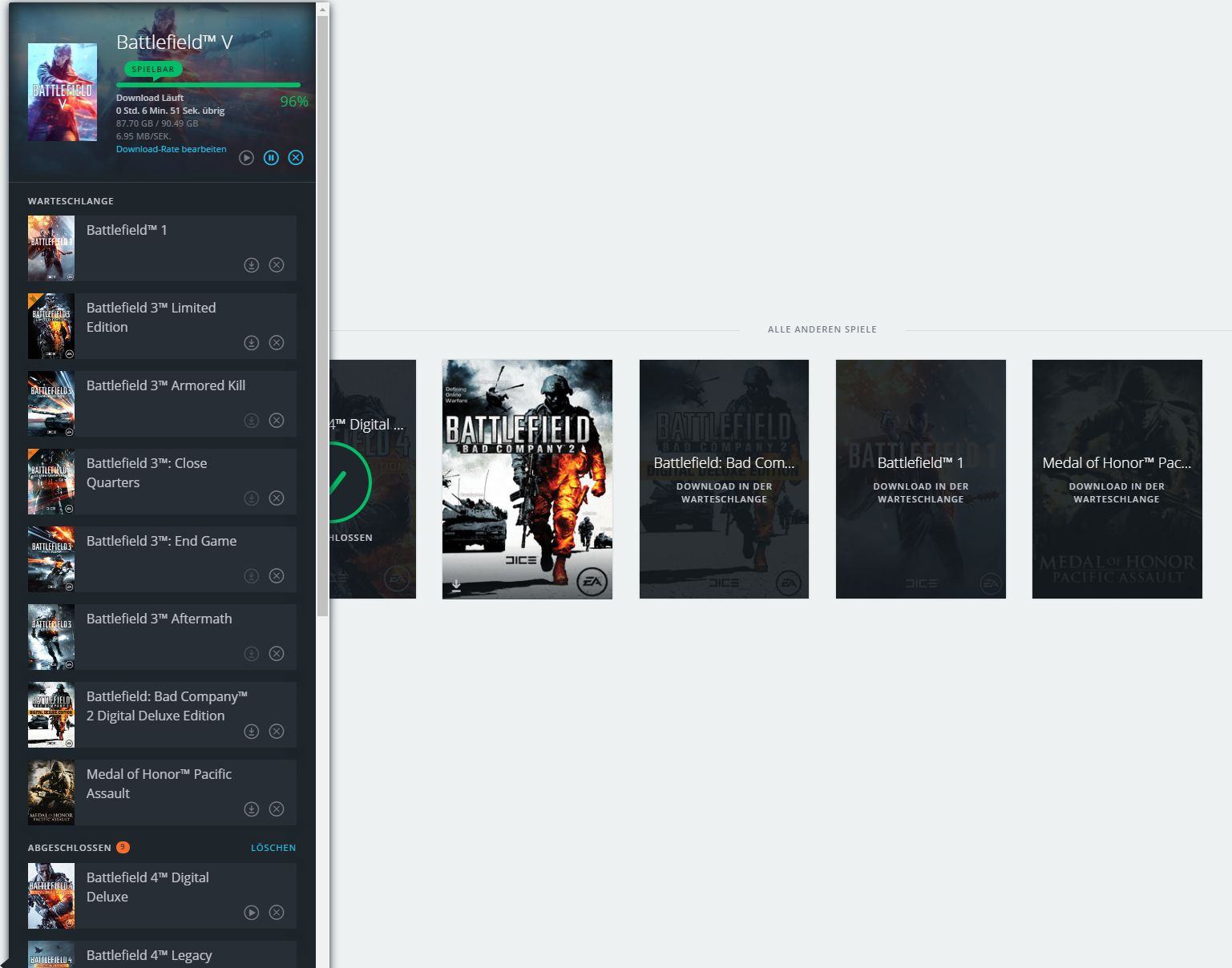This screenshot has width=1232, height=968.
Task: Pause the Battlefield V download
Action: pos(271,158)
